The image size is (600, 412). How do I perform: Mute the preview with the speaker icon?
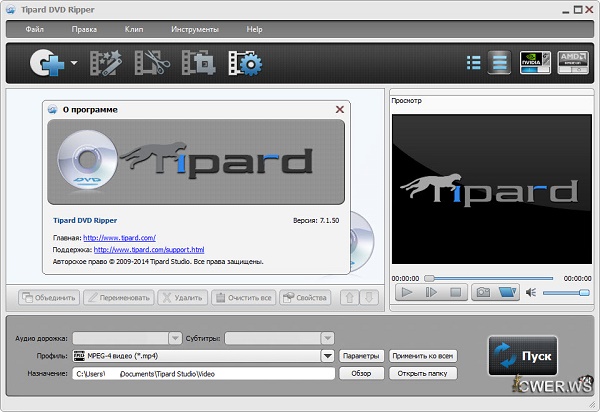click(x=530, y=293)
